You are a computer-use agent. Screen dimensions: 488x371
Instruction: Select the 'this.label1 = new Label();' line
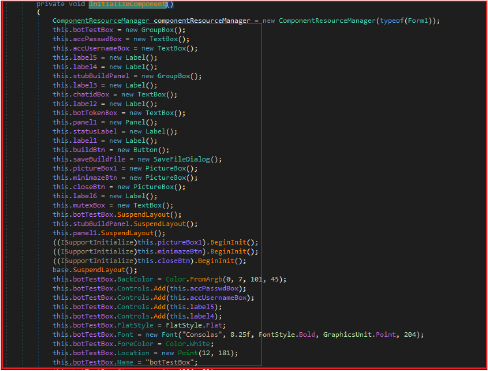click(105, 141)
